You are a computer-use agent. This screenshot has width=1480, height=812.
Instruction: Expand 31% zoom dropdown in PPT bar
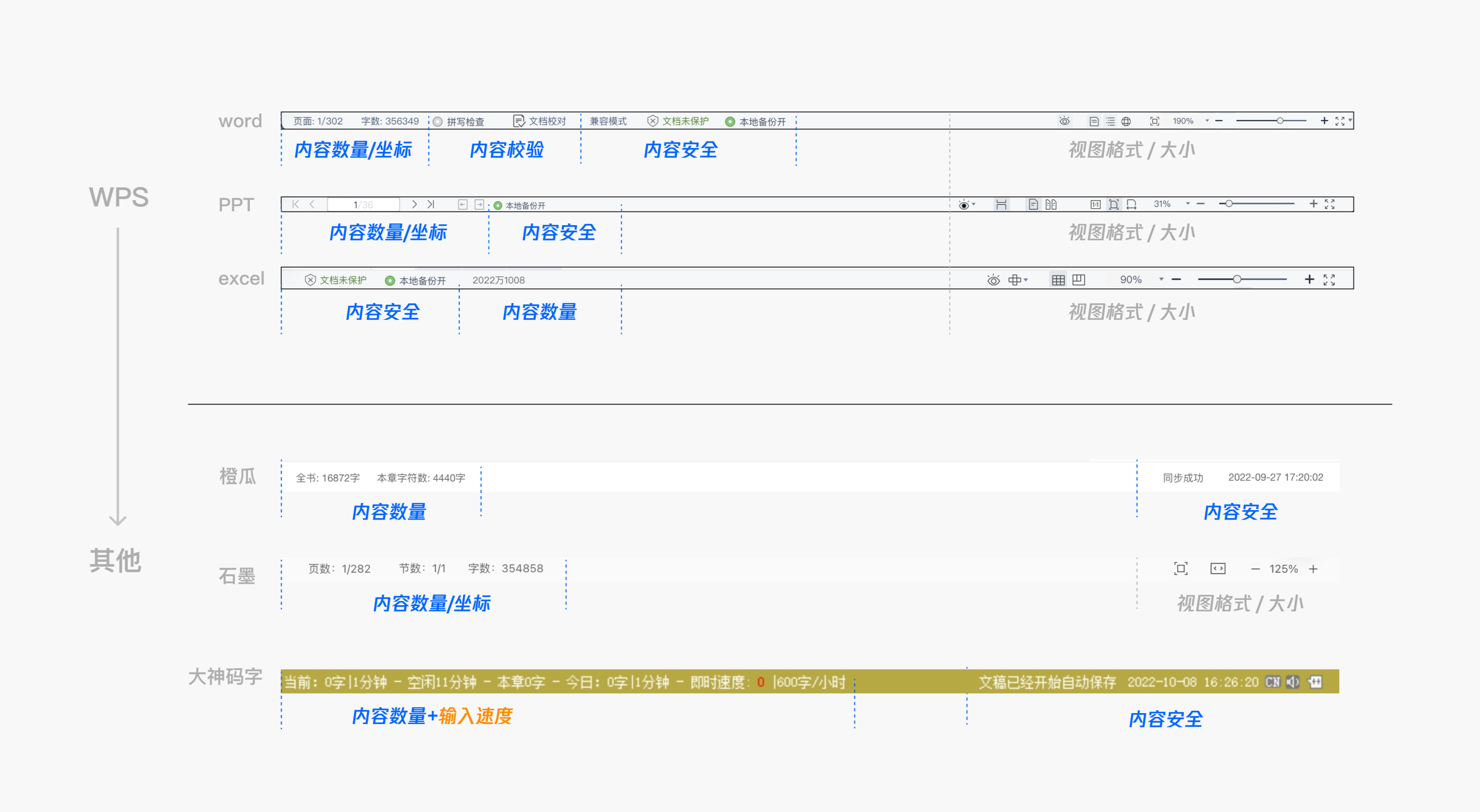pos(1187,204)
